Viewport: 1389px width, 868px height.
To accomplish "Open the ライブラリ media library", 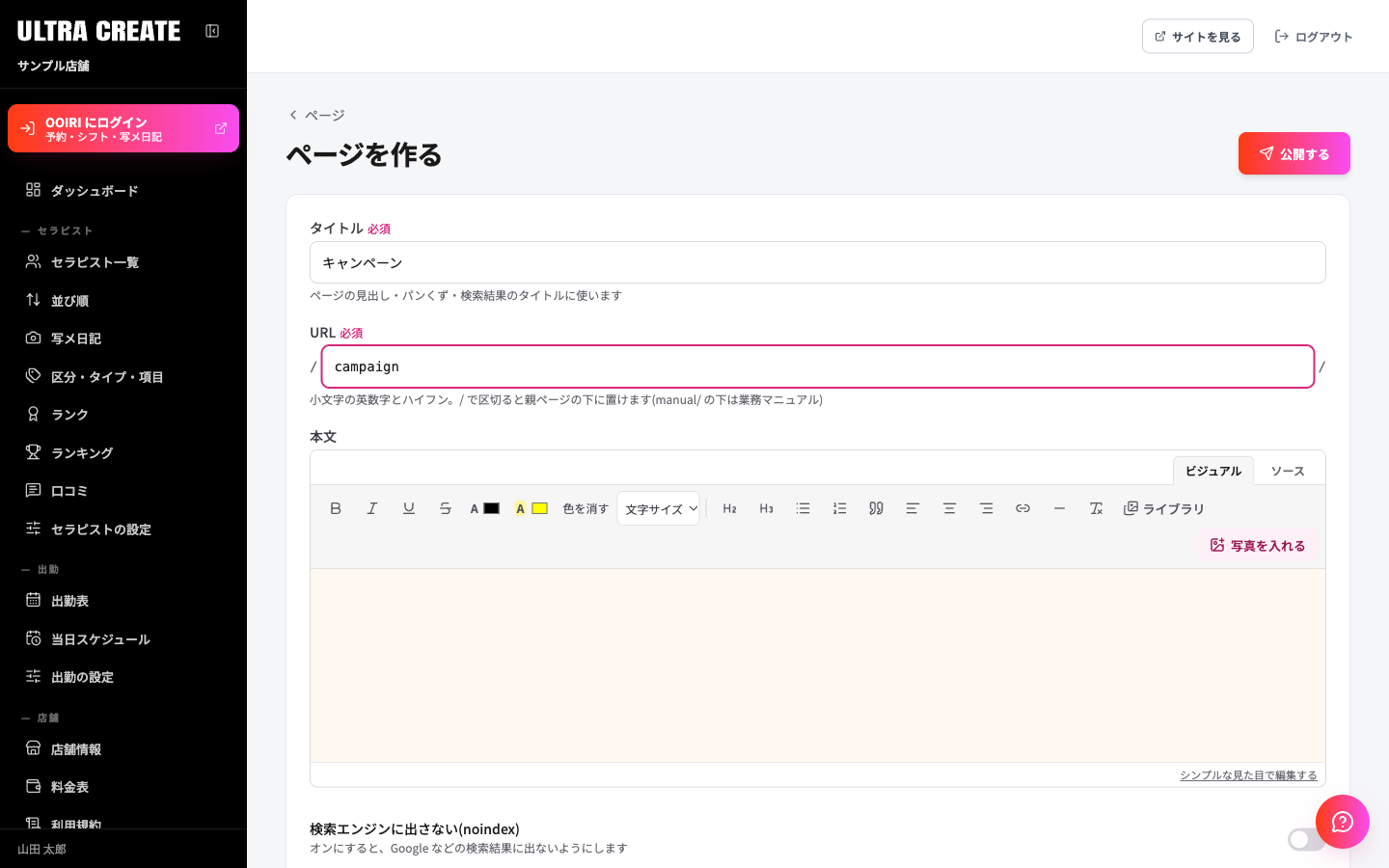I will pyautogui.click(x=1164, y=508).
